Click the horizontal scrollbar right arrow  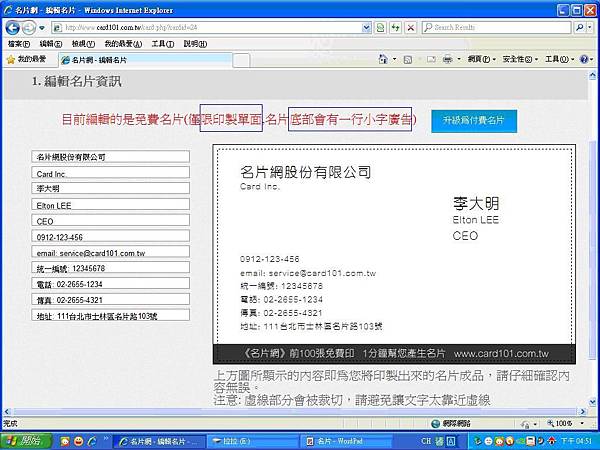(583, 412)
